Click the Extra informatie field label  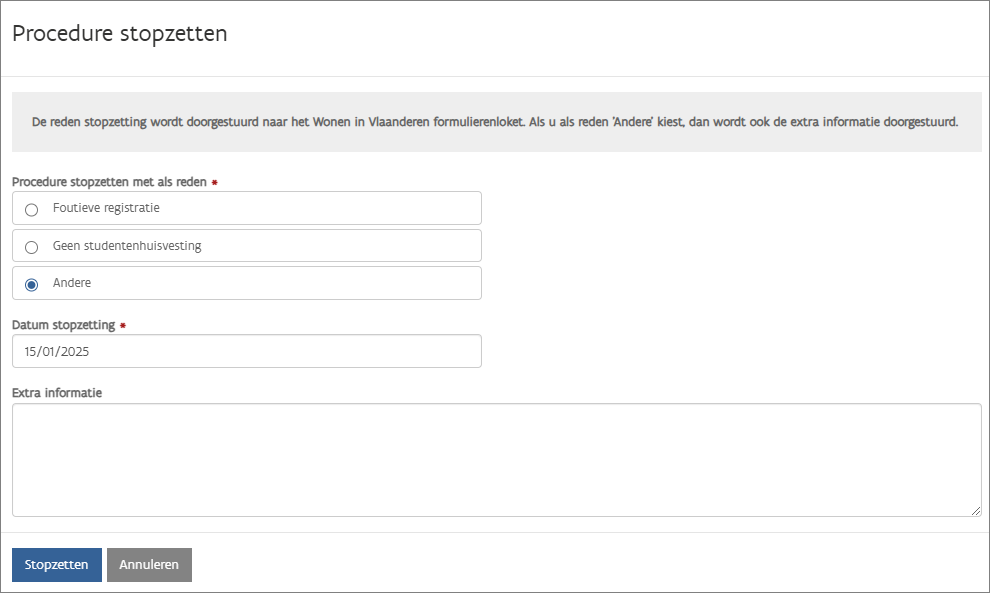click(57, 393)
